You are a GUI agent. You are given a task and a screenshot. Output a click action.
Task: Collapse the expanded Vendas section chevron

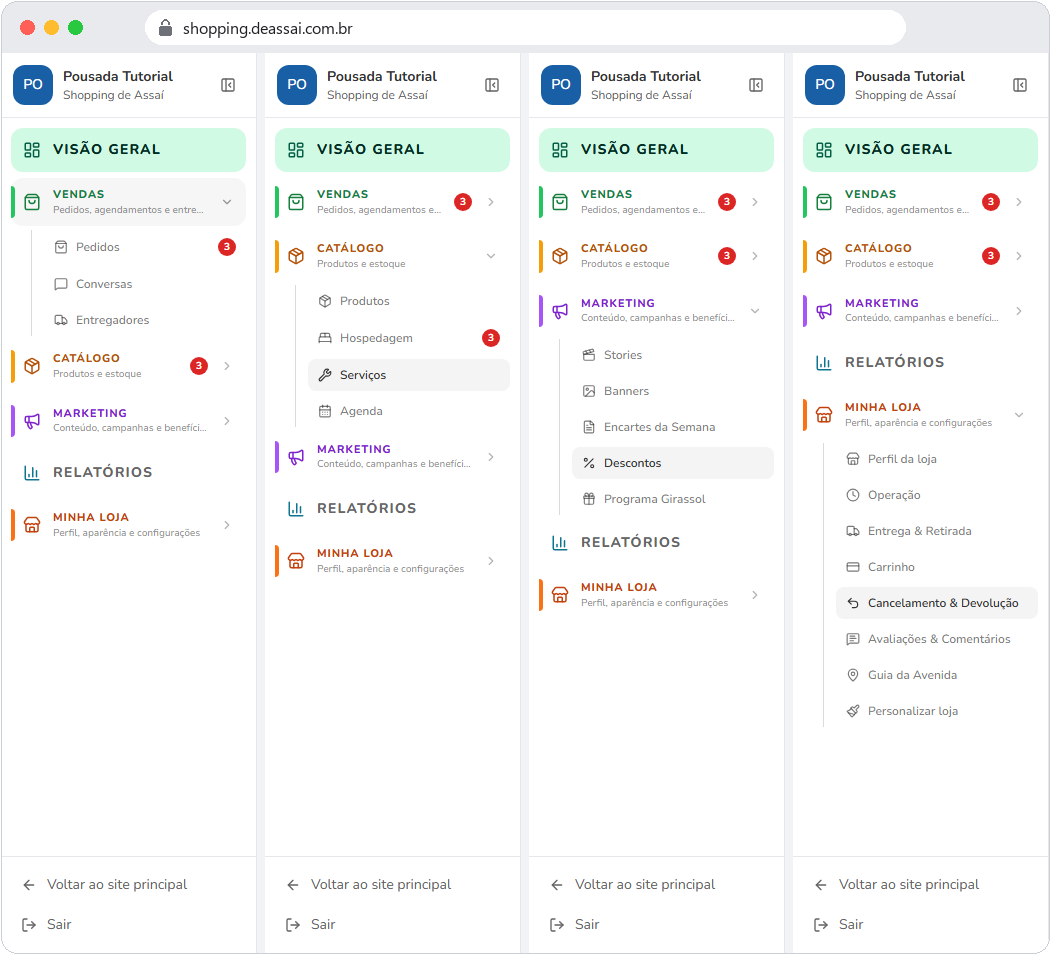click(227, 202)
